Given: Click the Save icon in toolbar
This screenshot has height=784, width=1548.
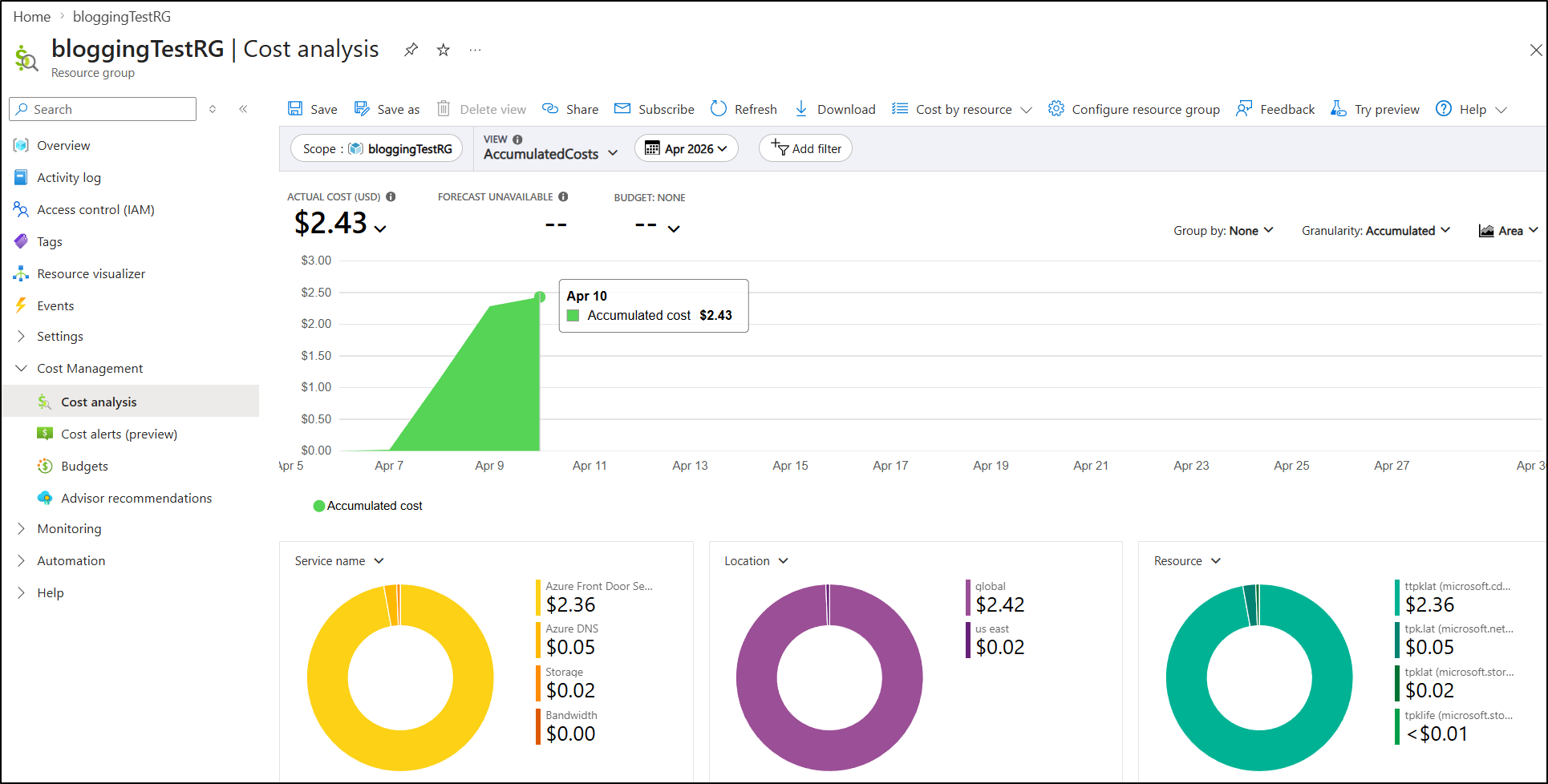Looking at the screenshot, I should pyautogui.click(x=296, y=109).
